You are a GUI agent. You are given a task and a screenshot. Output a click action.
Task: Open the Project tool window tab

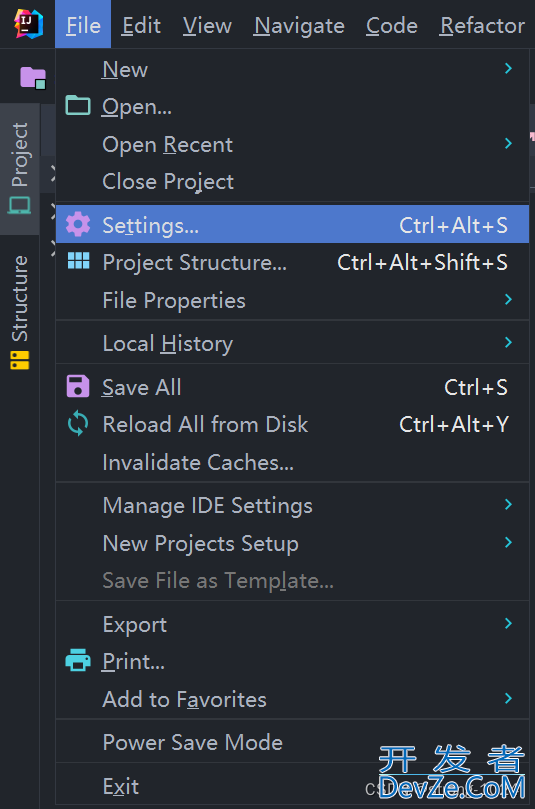[20, 169]
